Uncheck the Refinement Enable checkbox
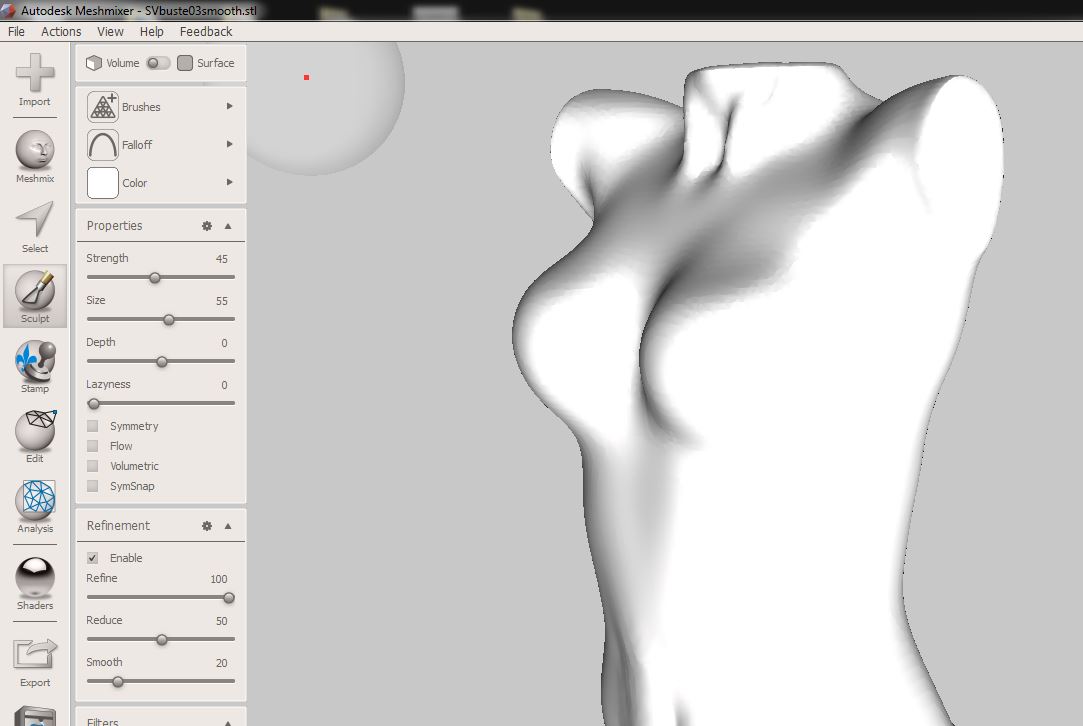This screenshot has width=1083, height=726. point(93,558)
